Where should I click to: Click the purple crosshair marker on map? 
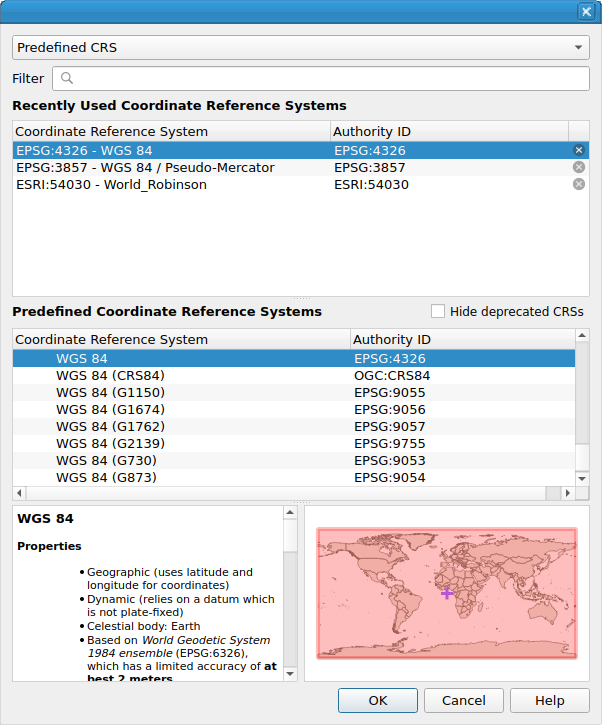coord(447,593)
